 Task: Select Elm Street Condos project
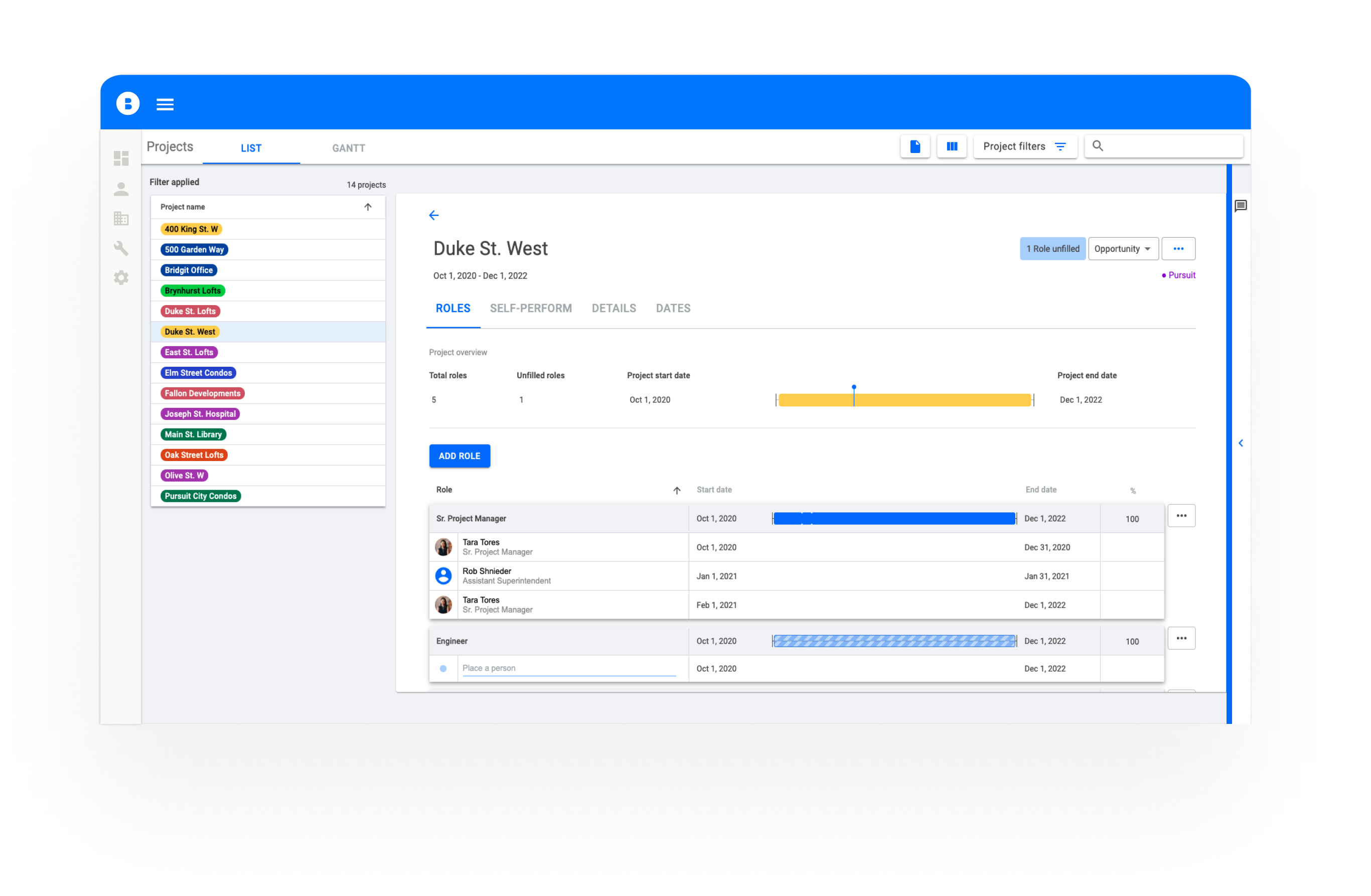pos(198,373)
